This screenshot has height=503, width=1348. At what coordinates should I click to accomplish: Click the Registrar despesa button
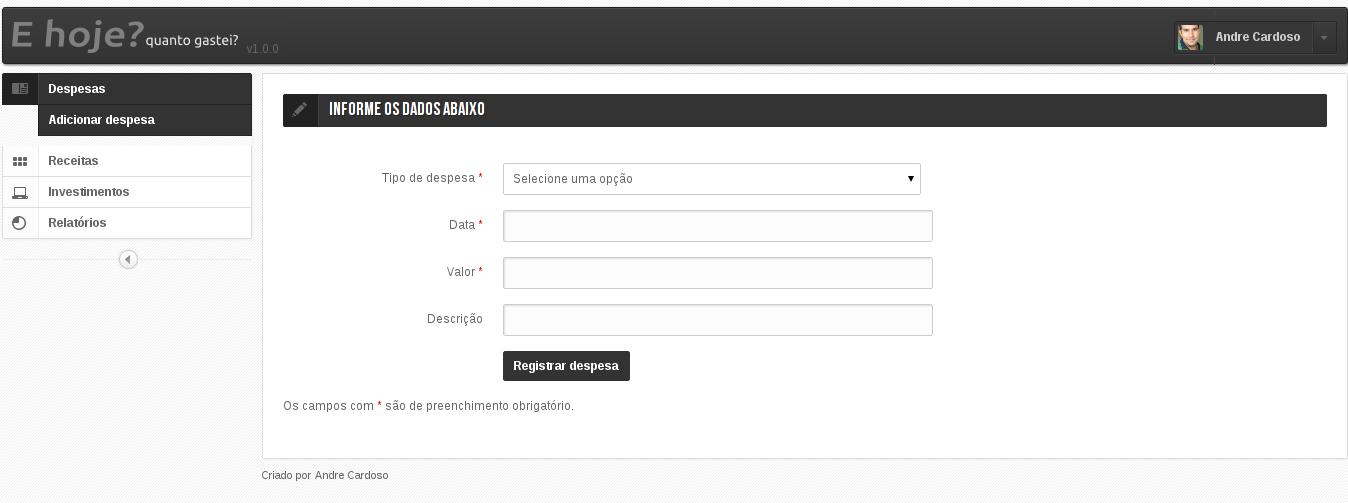tap(566, 366)
